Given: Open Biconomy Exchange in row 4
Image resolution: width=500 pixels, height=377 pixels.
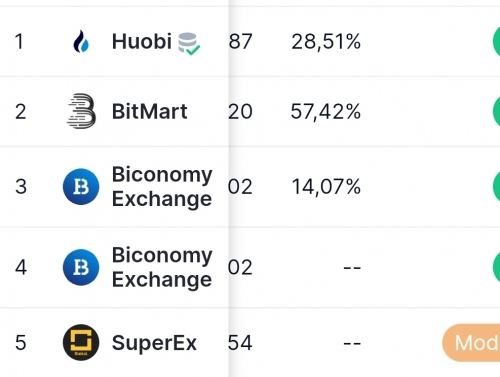Looking at the screenshot, I should click(x=162, y=267).
